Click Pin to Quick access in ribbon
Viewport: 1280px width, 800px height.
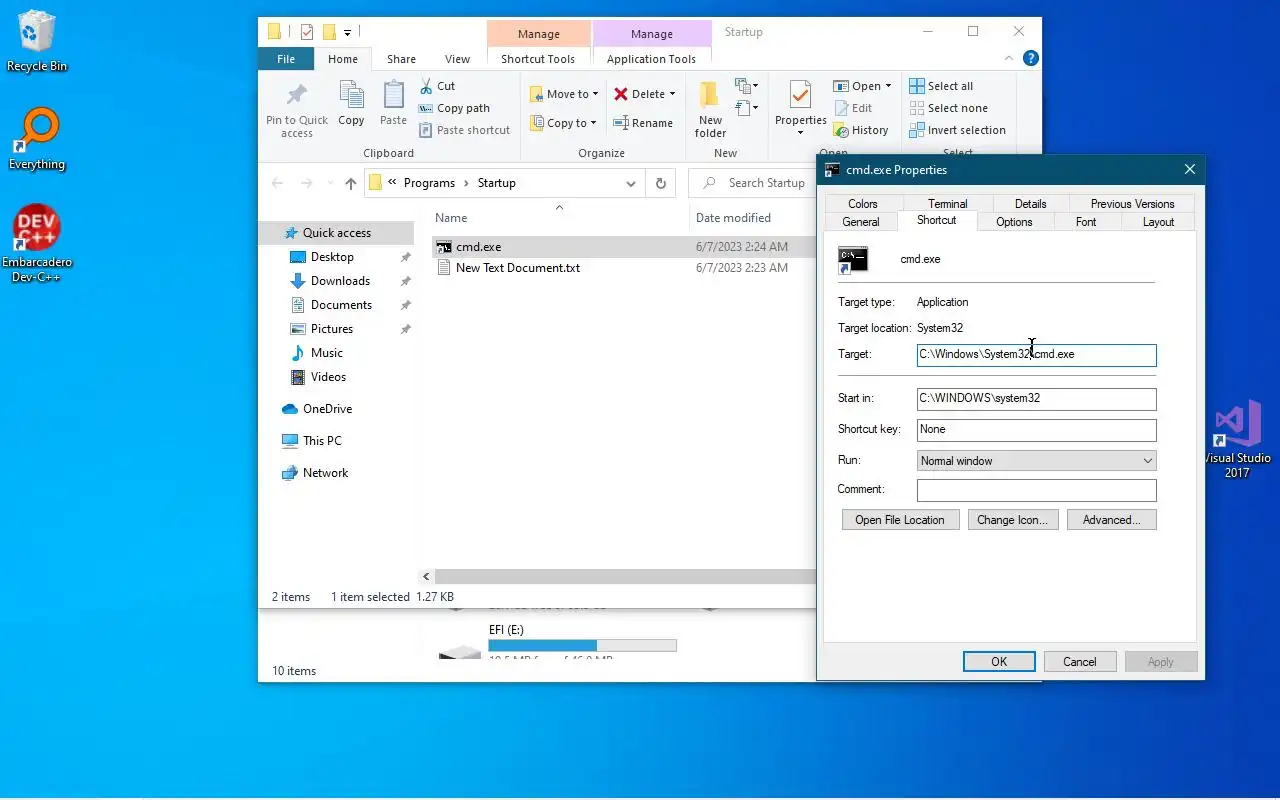pyautogui.click(x=297, y=109)
